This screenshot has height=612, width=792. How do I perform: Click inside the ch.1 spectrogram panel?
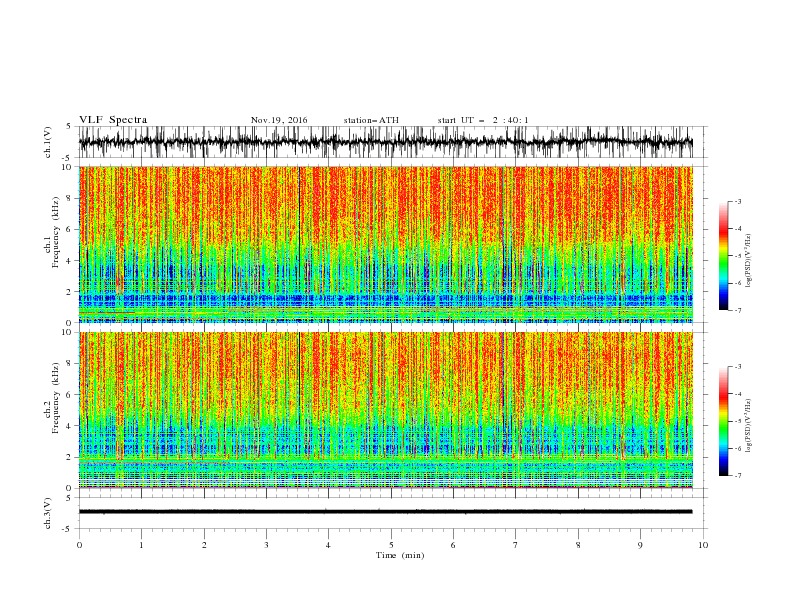(385, 244)
